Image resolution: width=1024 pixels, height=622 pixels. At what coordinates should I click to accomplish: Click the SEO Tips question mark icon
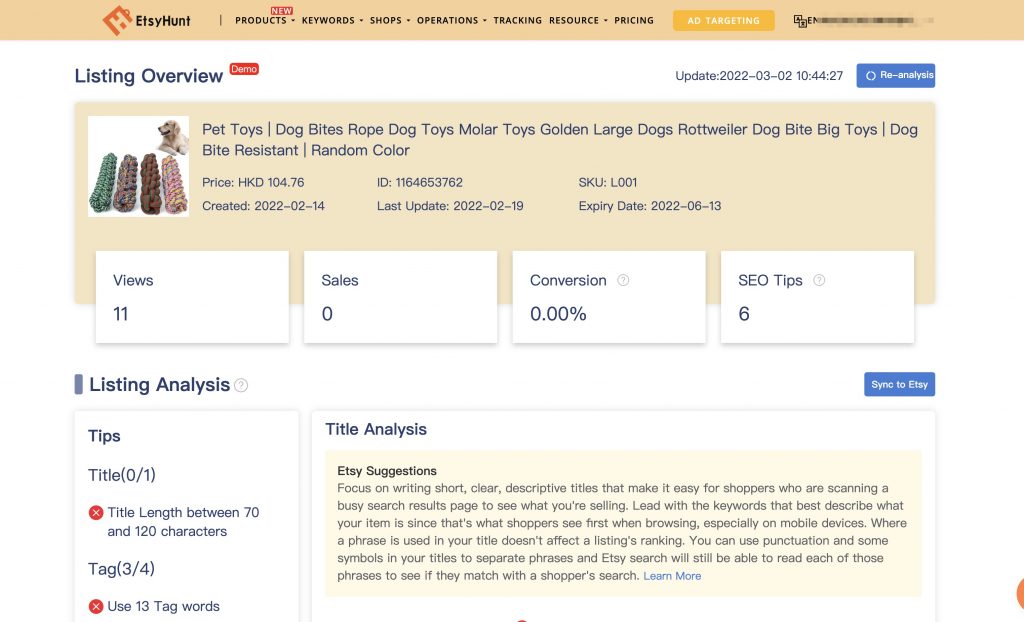[820, 281]
